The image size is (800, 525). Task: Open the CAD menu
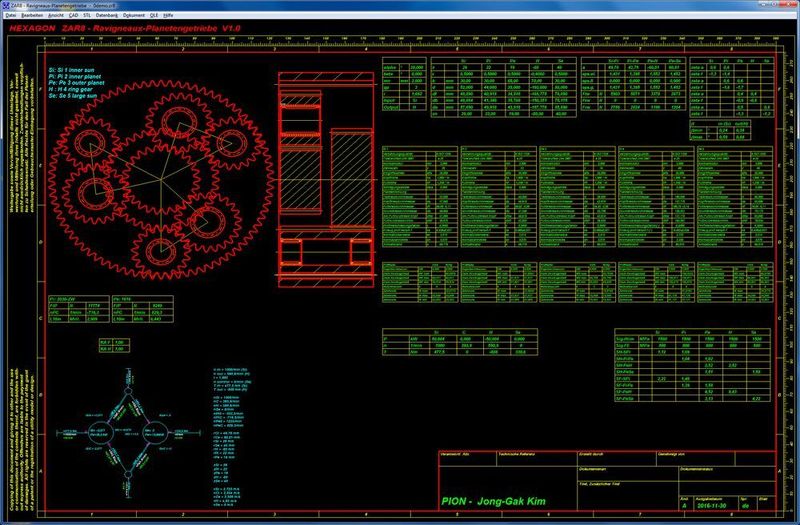[x=73, y=16]
